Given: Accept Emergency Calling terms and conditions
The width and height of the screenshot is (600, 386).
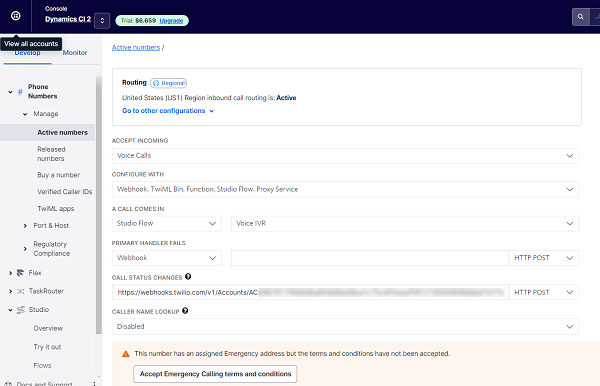Looking at the screenshot, I should (215, 374).
